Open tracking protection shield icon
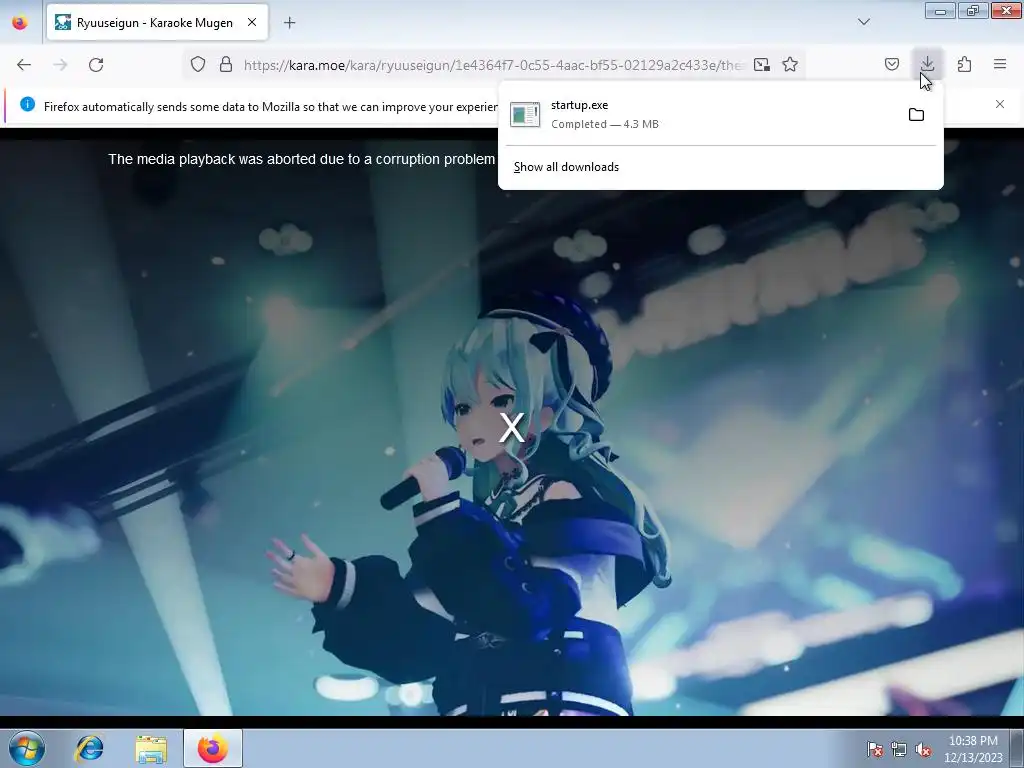1024x768 pixels. (198, 64)
